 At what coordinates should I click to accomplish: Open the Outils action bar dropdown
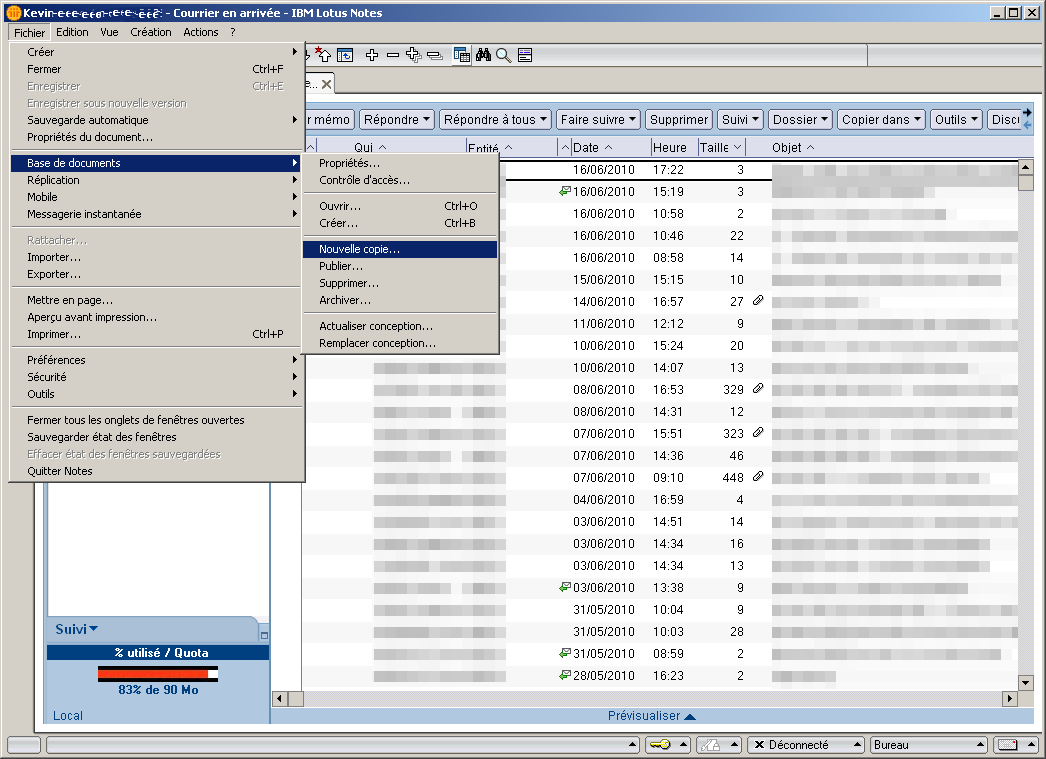click(957, 119)
